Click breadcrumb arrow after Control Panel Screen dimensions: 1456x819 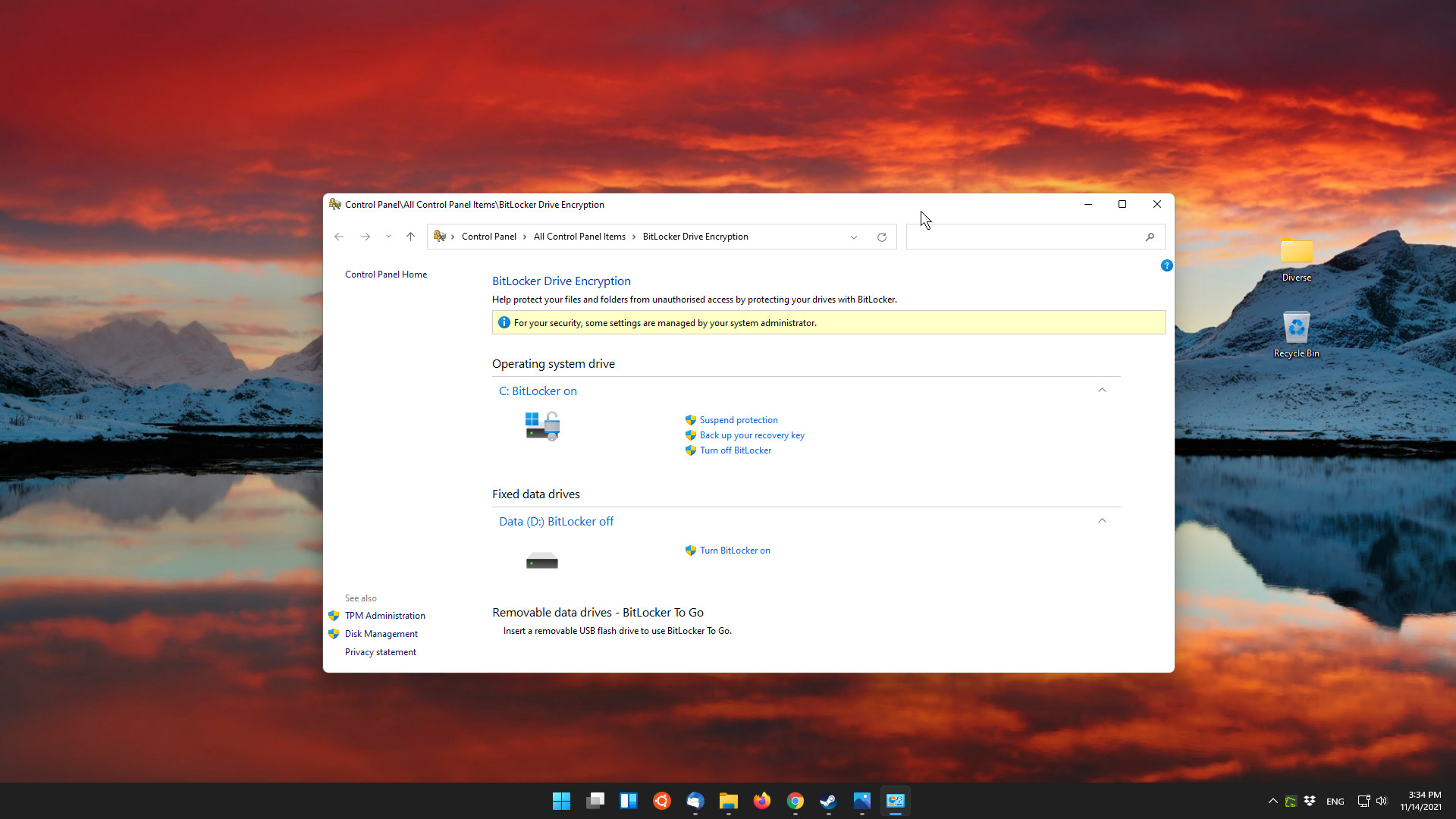(525, 237)
